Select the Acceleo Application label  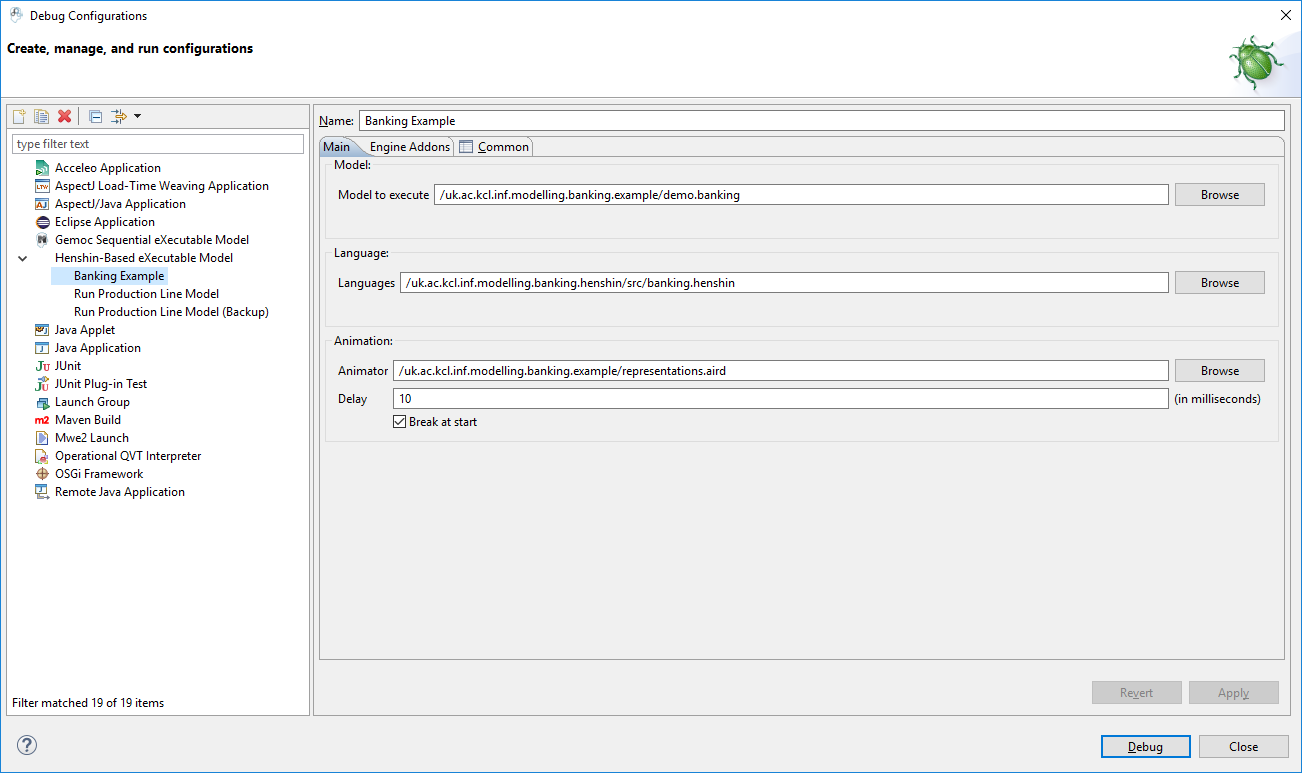coord(108,168)
